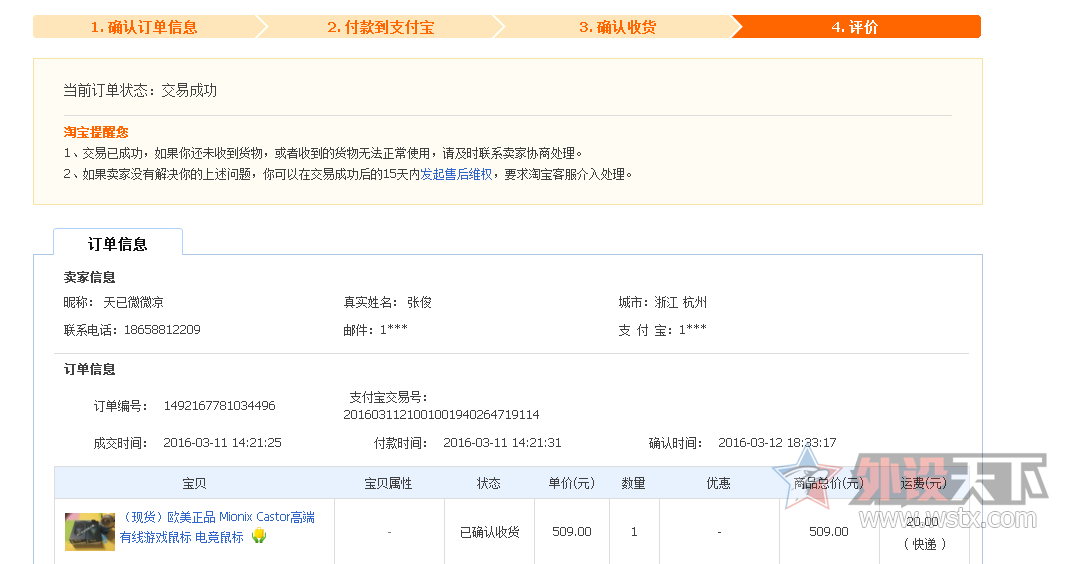The width and height of the screenshot is (1067, 564).
Task: Click 付款时间 value 2016-03-11 14:21:31
Action: pyautogui.click(x=502, y=443)
